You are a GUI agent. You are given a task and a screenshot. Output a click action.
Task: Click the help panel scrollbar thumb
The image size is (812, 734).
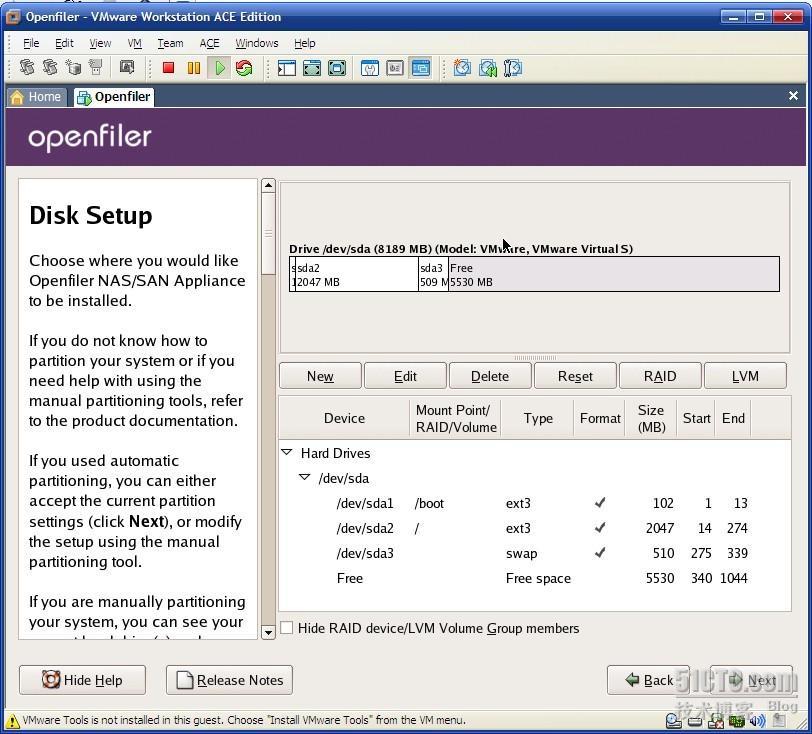268,234
